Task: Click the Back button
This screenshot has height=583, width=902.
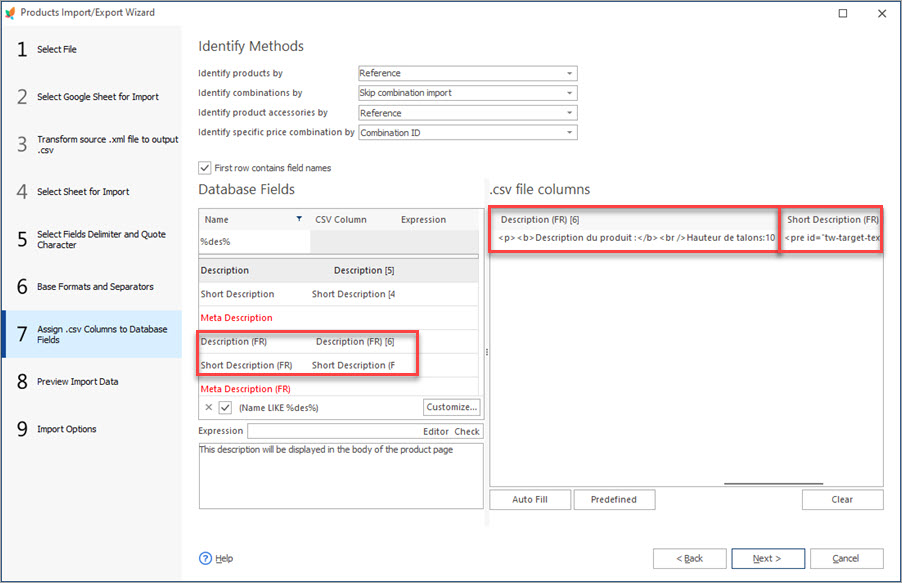Action: point(689,558)
